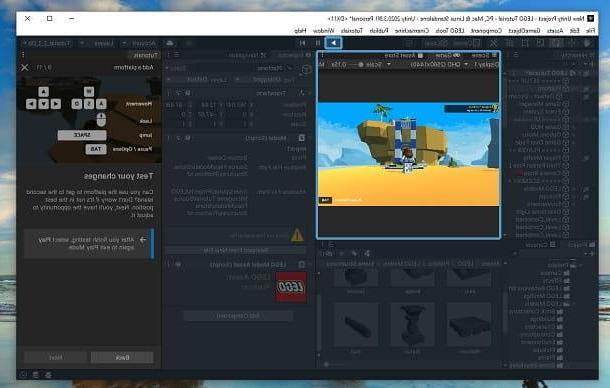
Task: Open the Assets menu
Action: [x=555, y=30]
